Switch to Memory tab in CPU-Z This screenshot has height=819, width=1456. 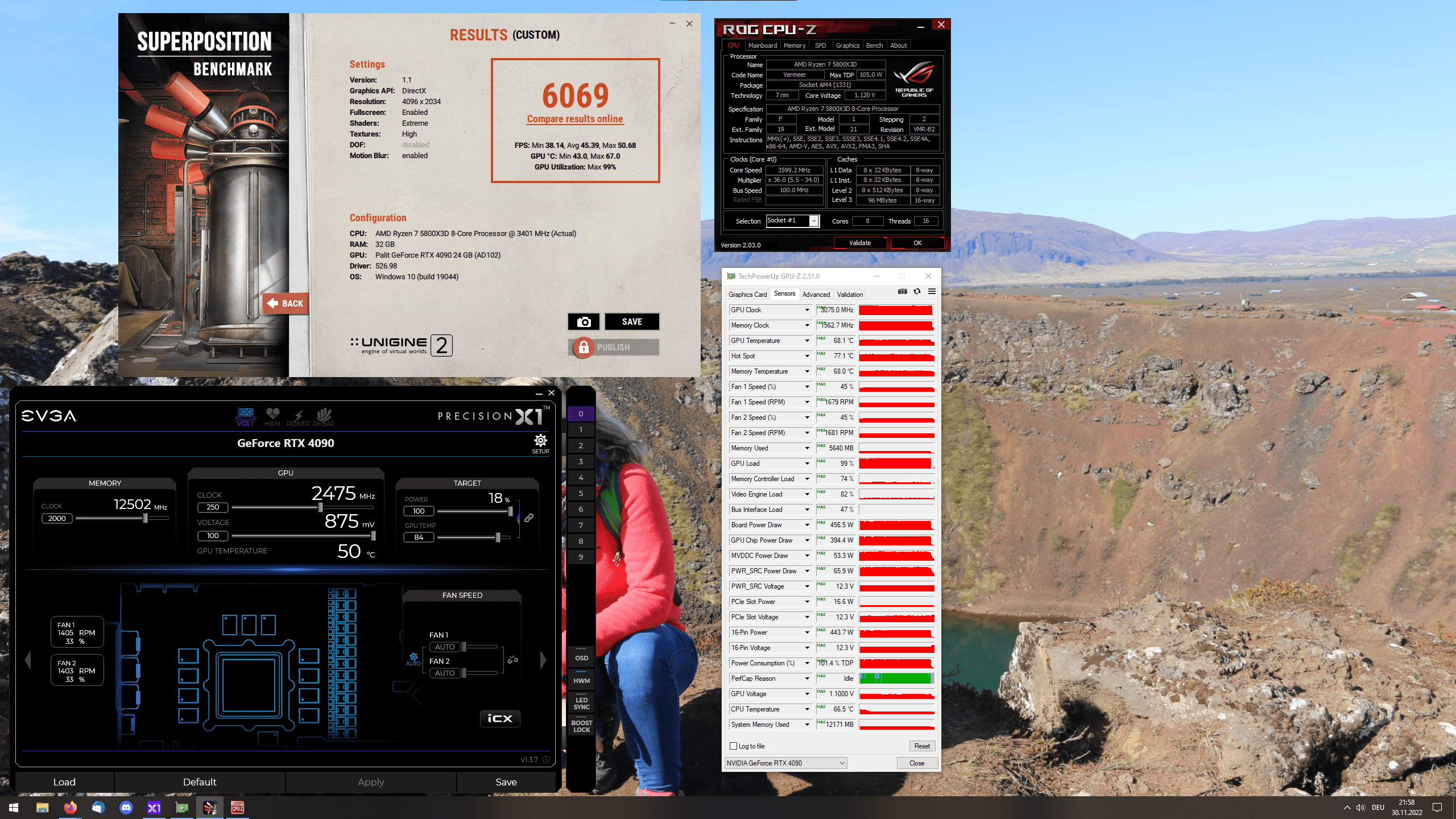[x=794, y=45]
